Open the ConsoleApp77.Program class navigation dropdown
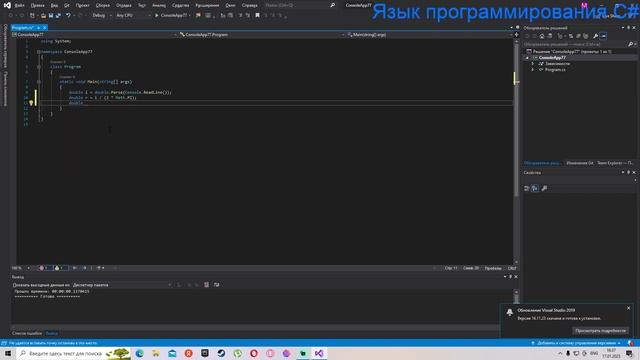The image size is (640, 360). 261,35
